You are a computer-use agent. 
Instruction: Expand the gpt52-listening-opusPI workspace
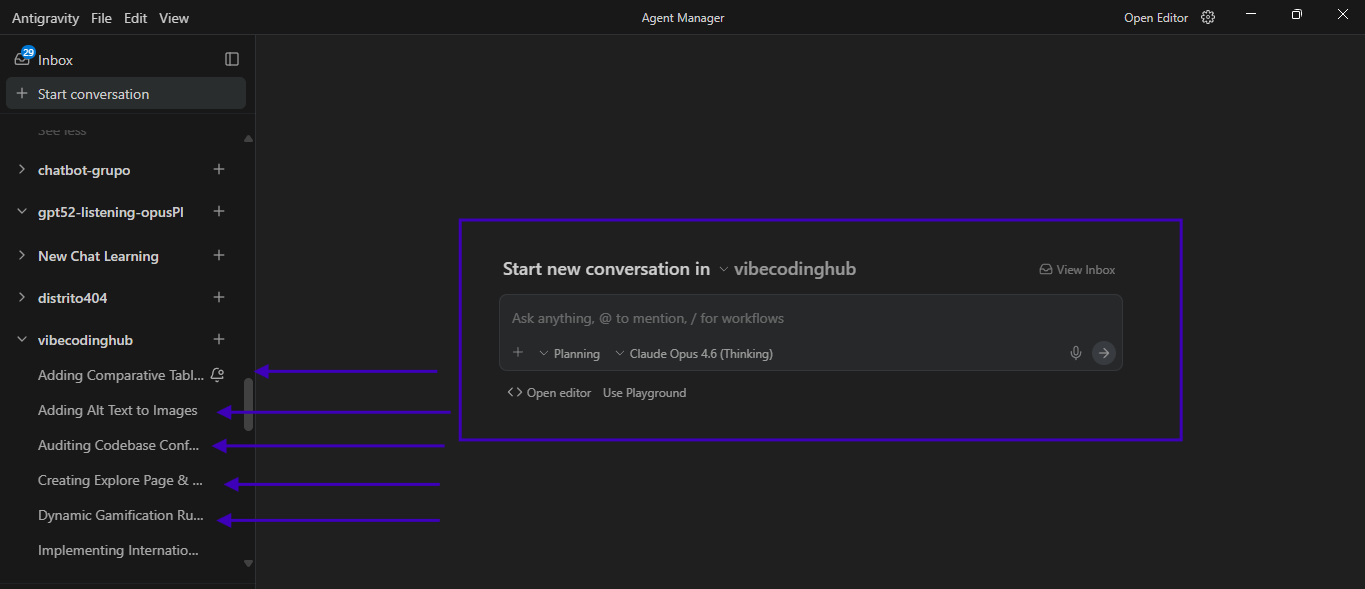tap(22, 212)
